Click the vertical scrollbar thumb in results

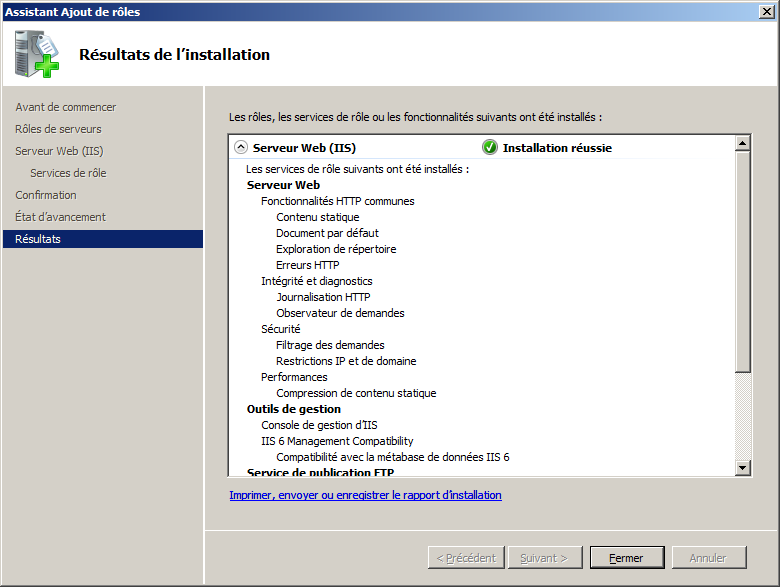[x=742, y=262]
